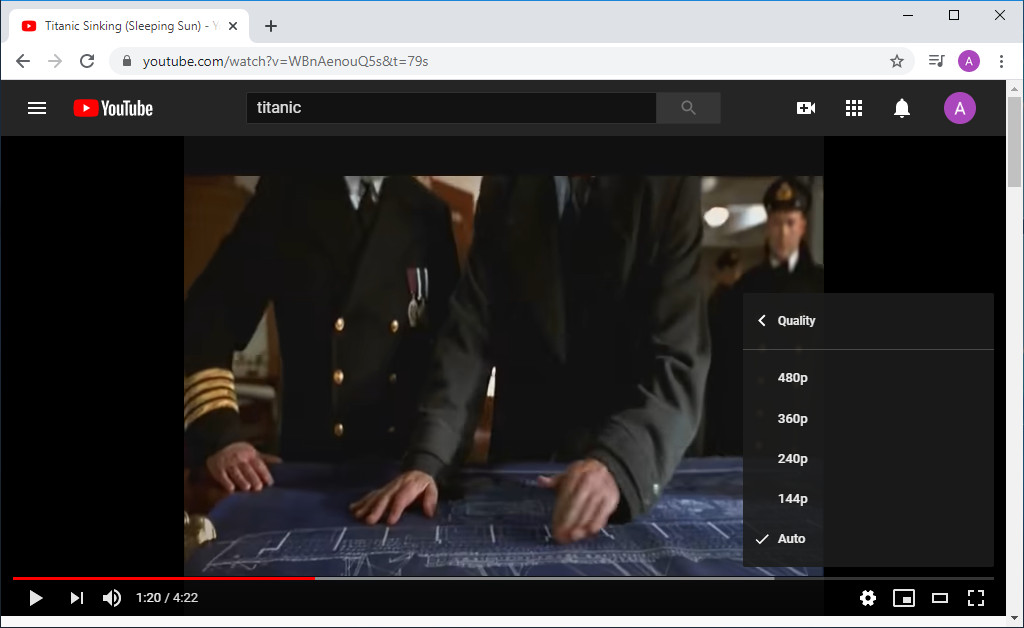Open the Chrome profile avatar

coord(968,61)
